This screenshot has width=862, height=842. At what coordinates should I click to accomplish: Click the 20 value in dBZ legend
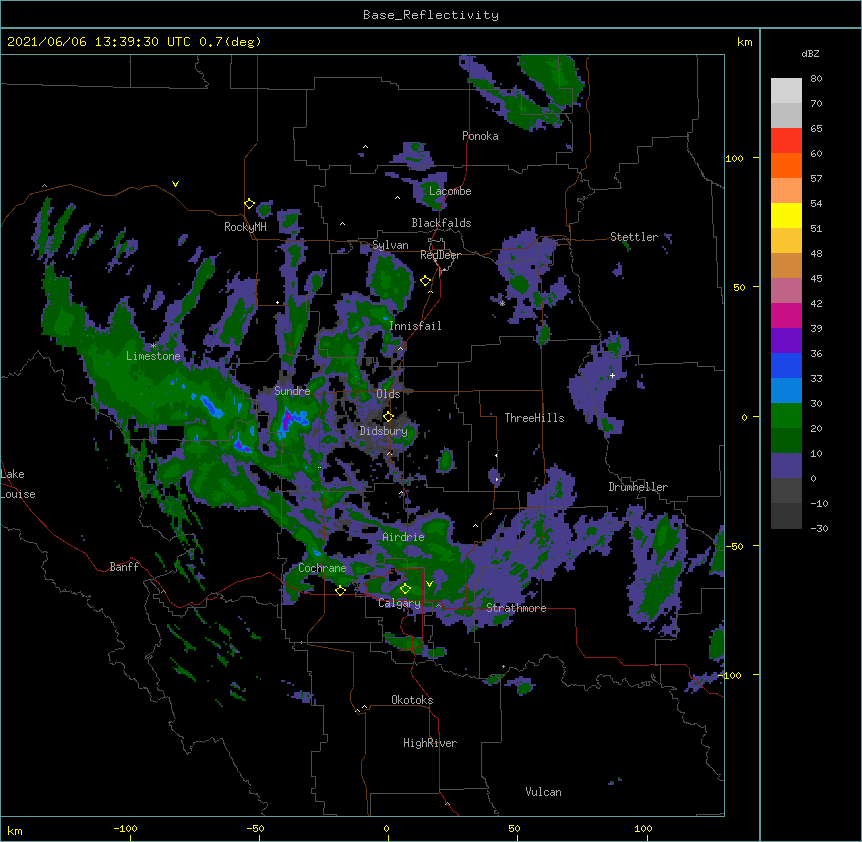[x=816, y=428]
